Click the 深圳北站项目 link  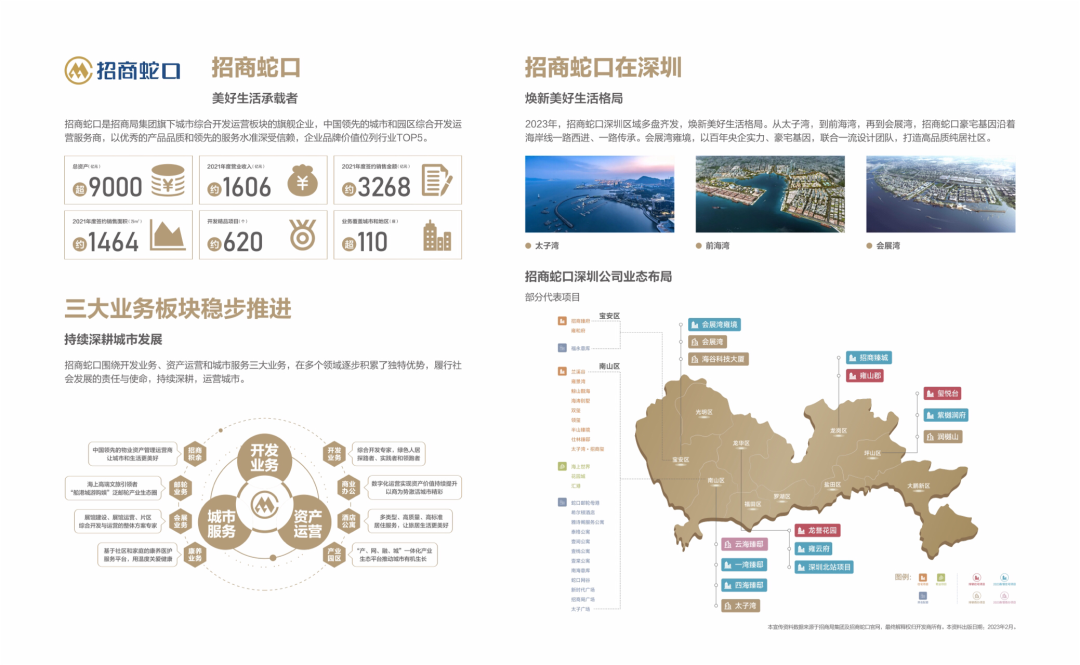pos(822,565)
